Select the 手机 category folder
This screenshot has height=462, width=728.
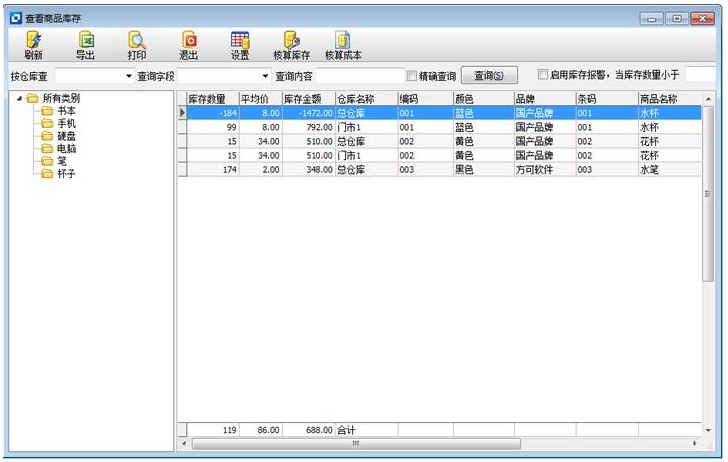coord(65,123)
